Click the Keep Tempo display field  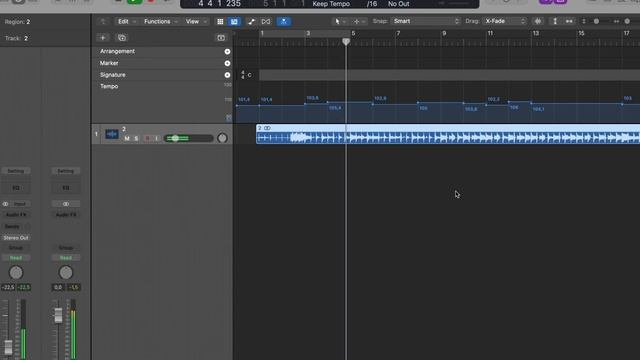pyautogui.click(x=331, y=4)
